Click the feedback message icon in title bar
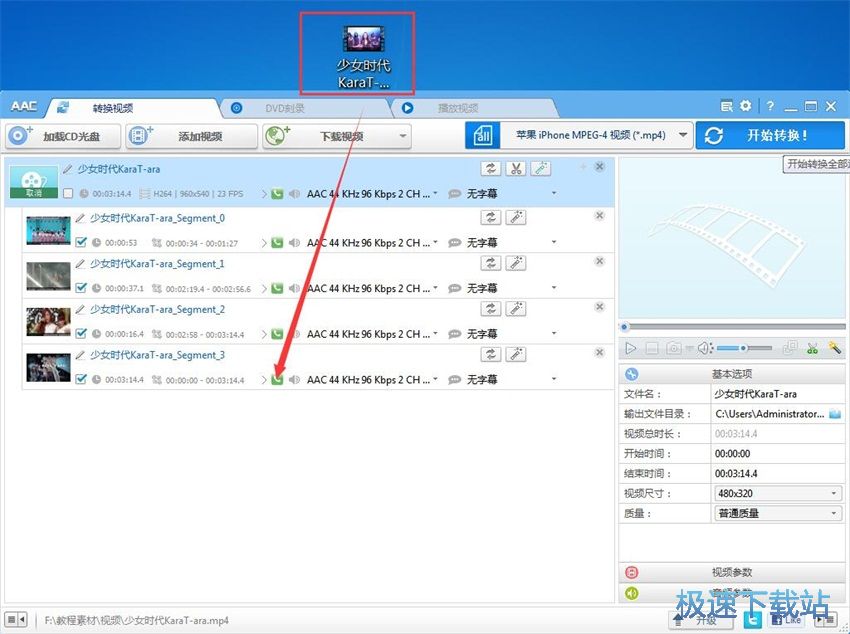850x634 pixels. coord(726,106)
